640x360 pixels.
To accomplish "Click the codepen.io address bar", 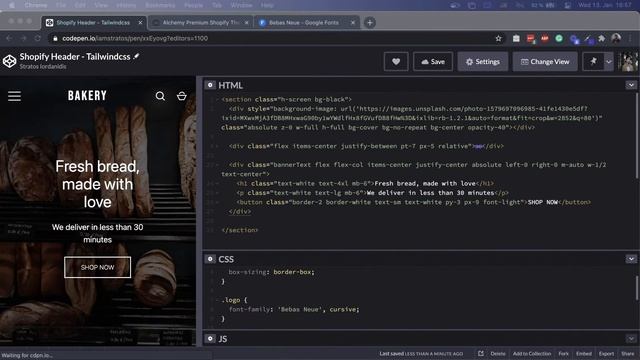I will pos(273,38).
